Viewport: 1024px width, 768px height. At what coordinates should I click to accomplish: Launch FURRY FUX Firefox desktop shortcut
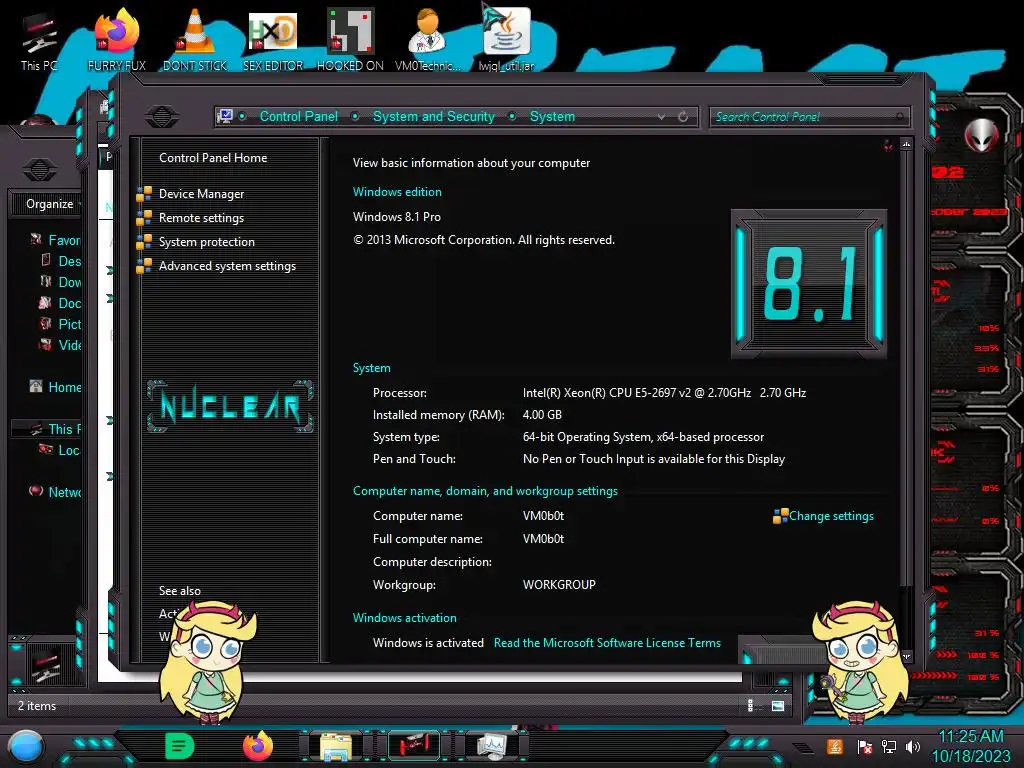point(117,40)
